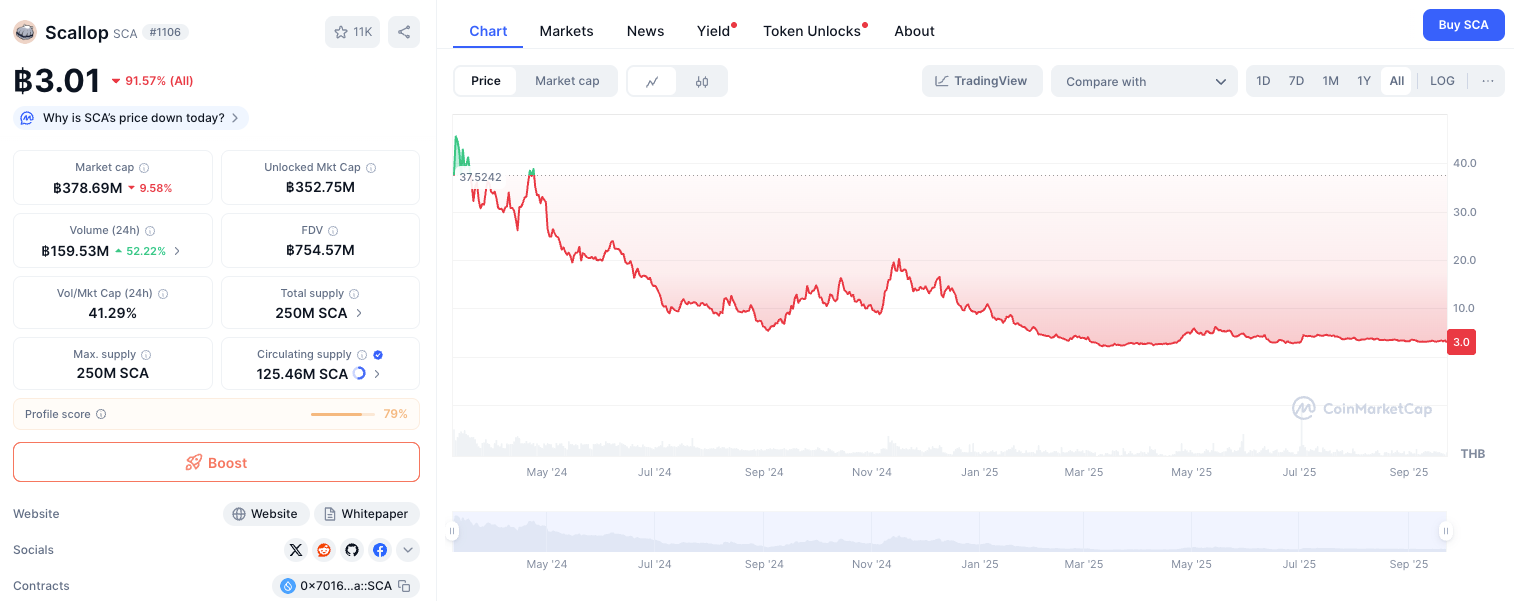Click the chain icon on the contract chip

[x=288, y=586]
